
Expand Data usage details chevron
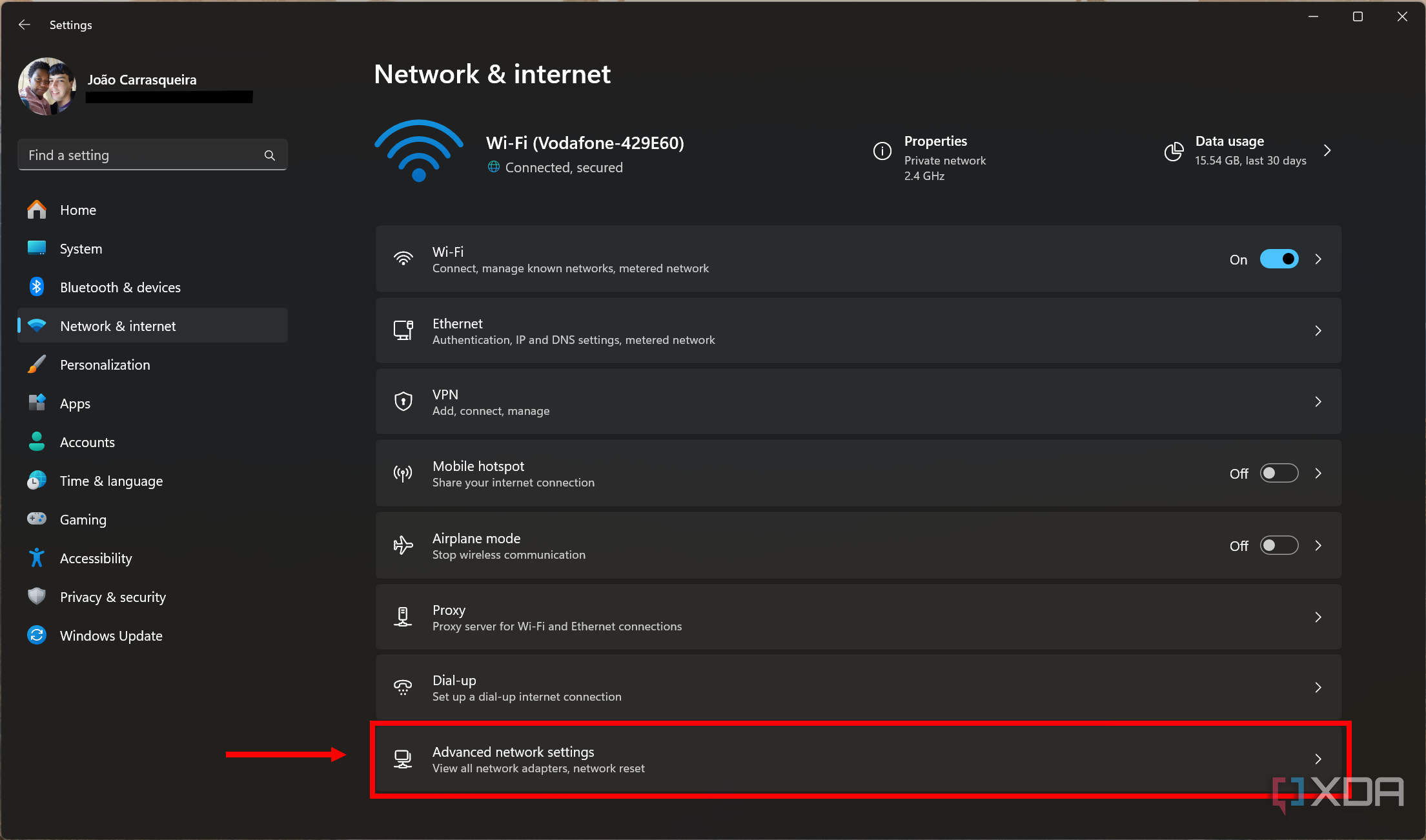pyautogui.click(x=1327, y=151)
